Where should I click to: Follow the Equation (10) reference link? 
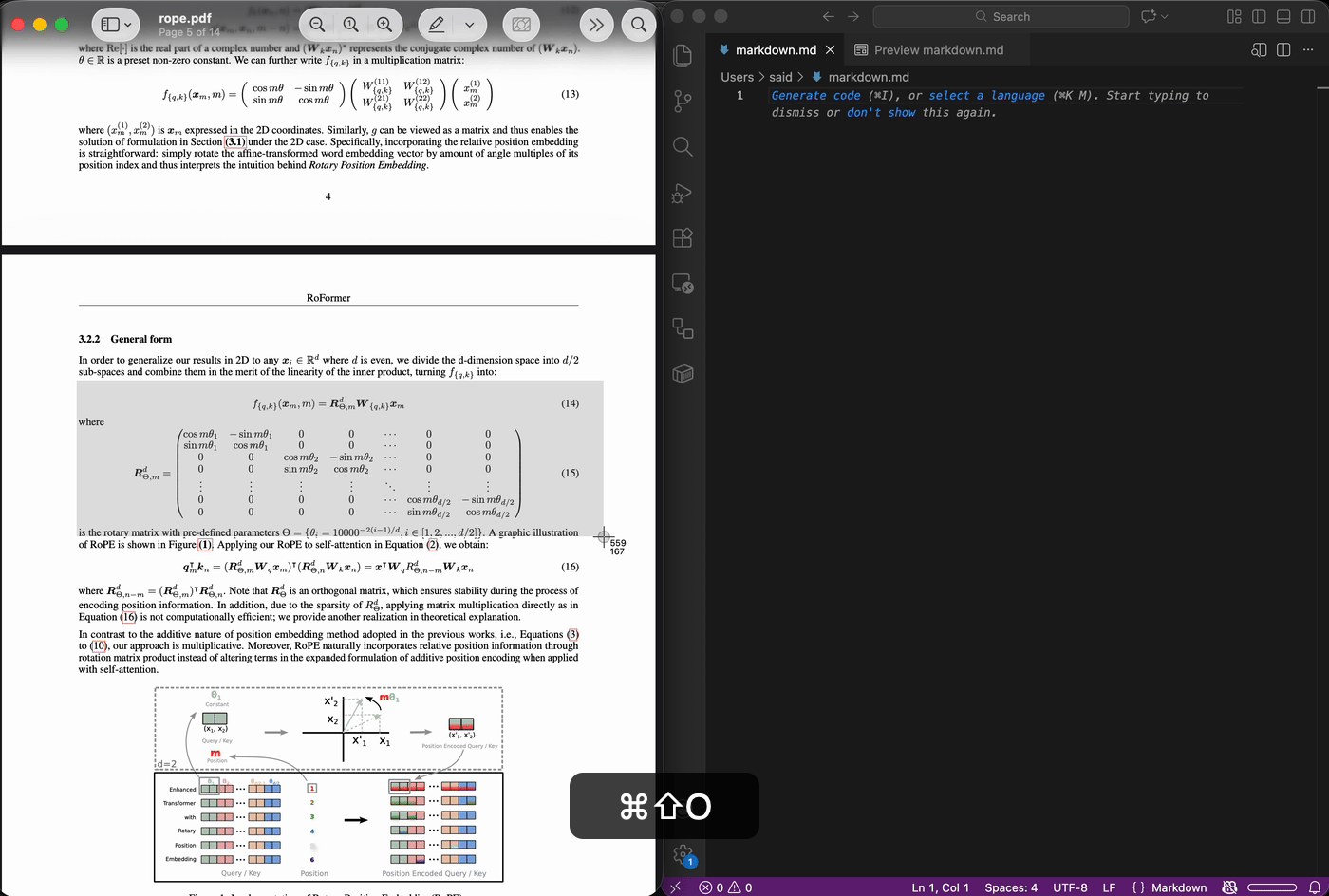click(99, 645)
